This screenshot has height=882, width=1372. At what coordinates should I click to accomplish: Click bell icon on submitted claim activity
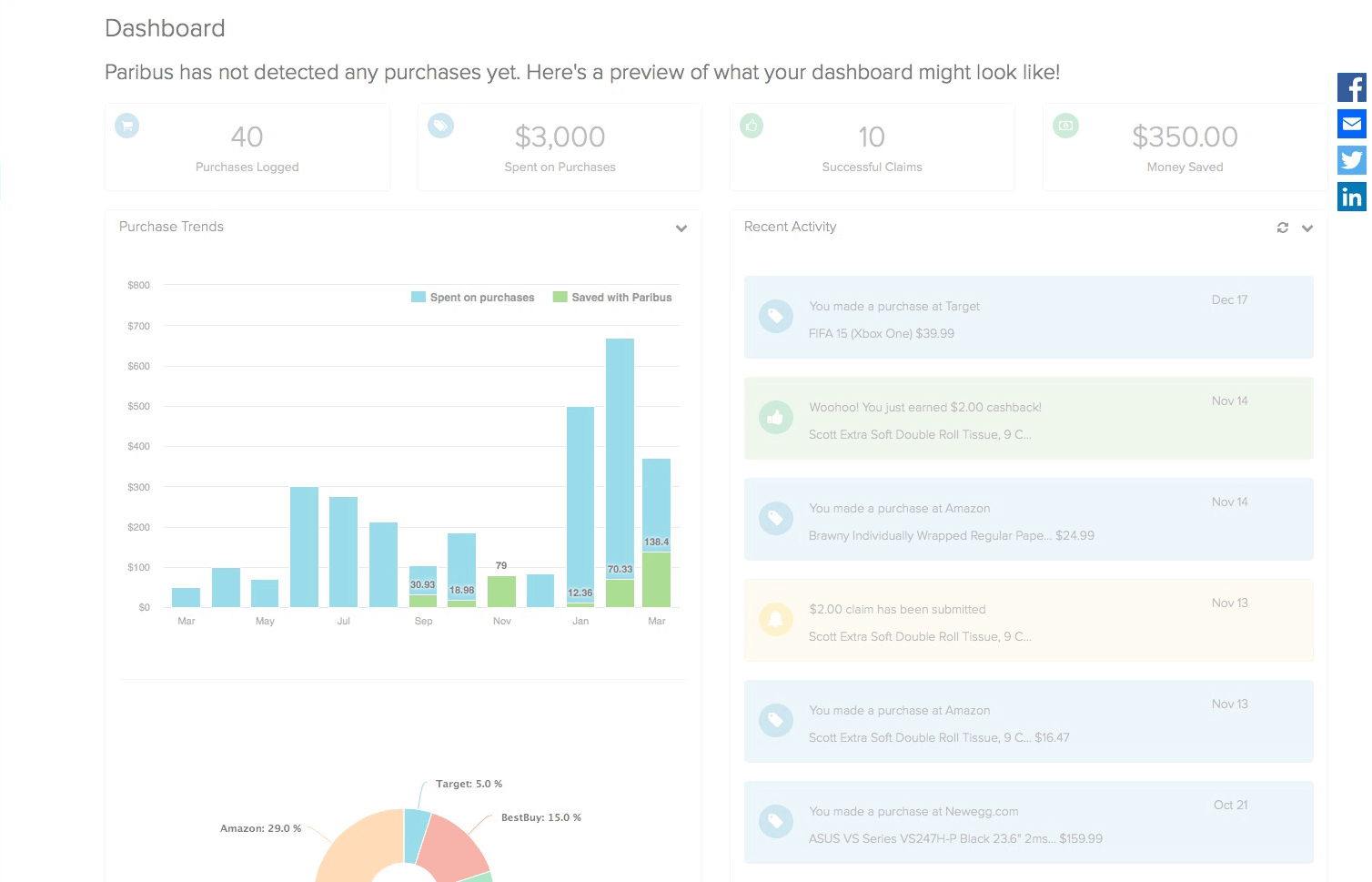point(776,620)
